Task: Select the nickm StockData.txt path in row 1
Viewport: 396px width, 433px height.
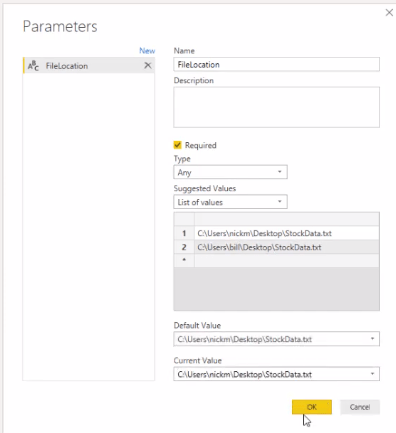Action: tap(287, 233)
